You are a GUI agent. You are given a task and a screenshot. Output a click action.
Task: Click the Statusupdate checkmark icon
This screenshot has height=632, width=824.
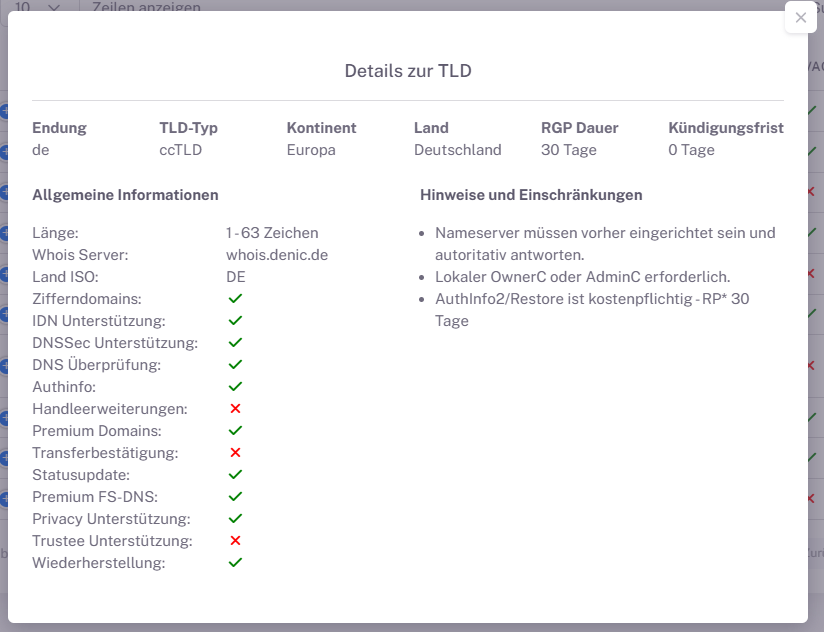click(236, 474)
